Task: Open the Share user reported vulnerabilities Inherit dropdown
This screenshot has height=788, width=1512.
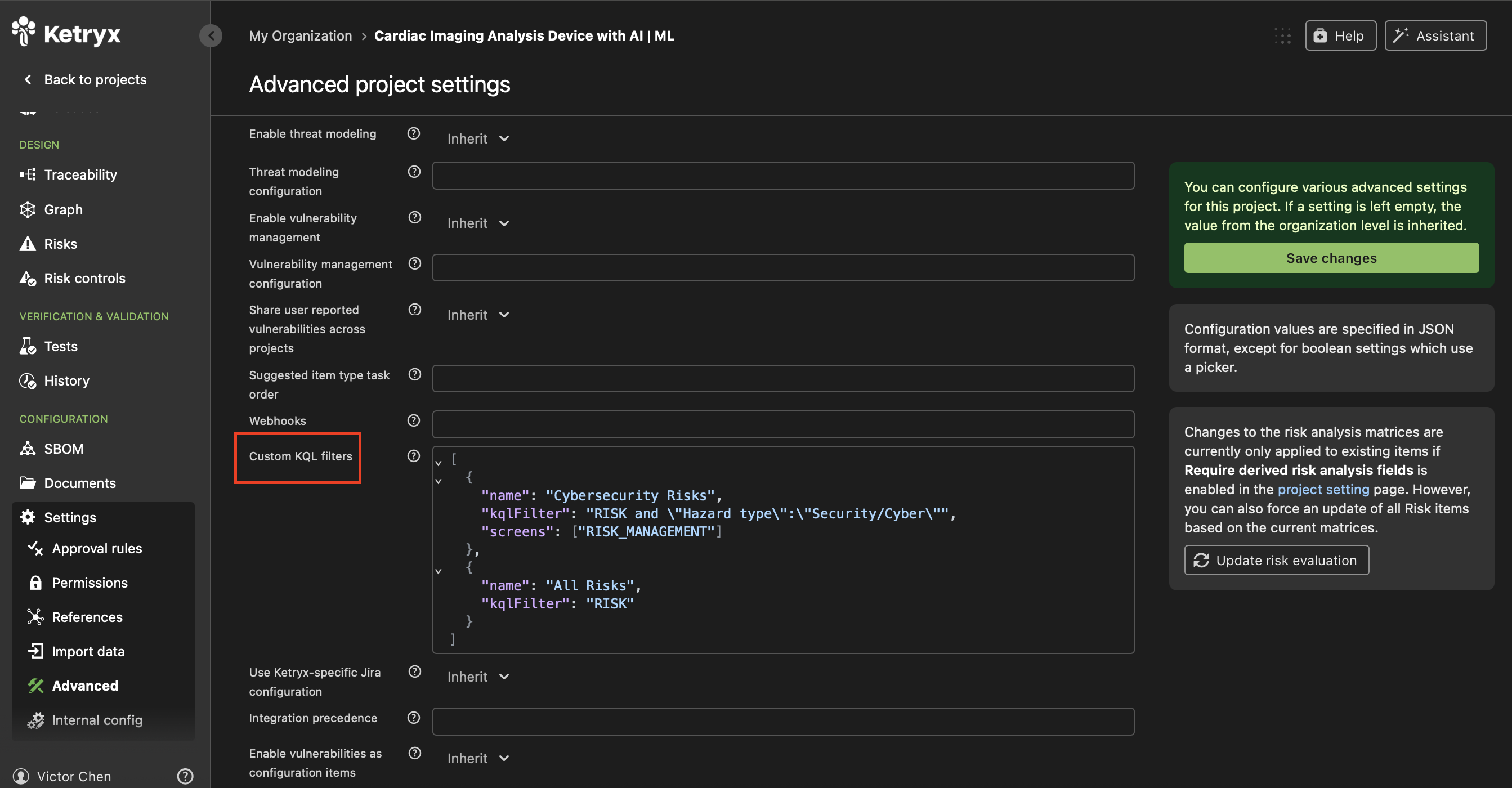Action: pos(478,315)
